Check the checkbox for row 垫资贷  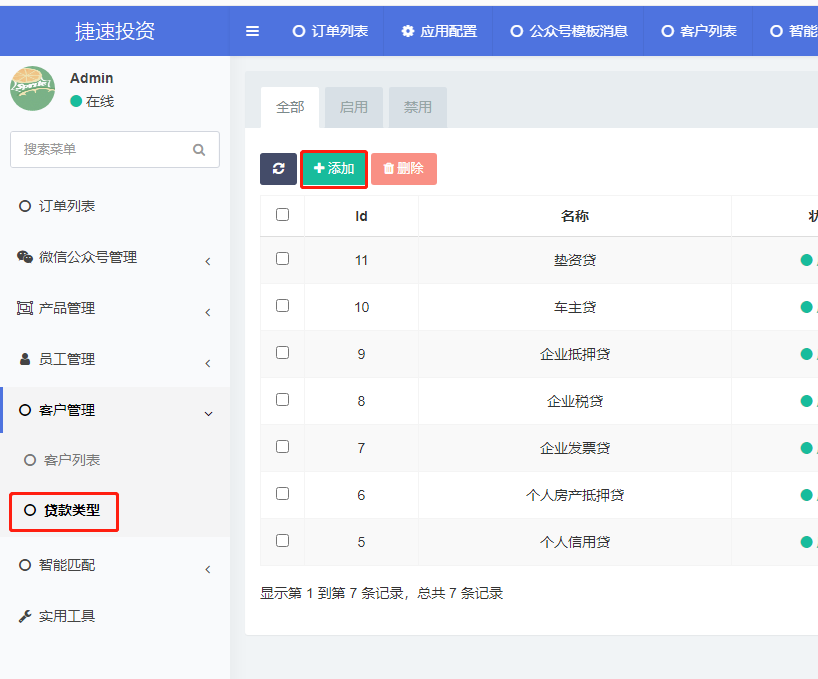[x=282, y=259]
